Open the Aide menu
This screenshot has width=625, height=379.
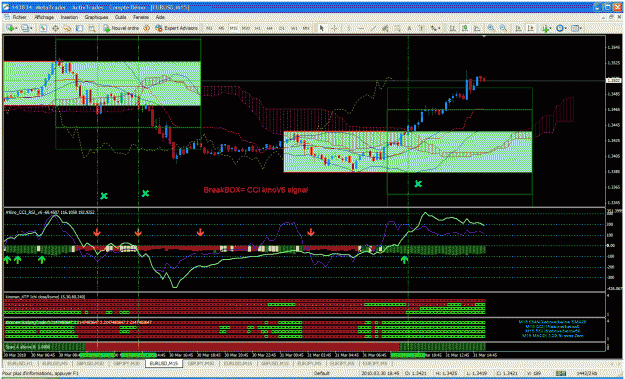160,18
